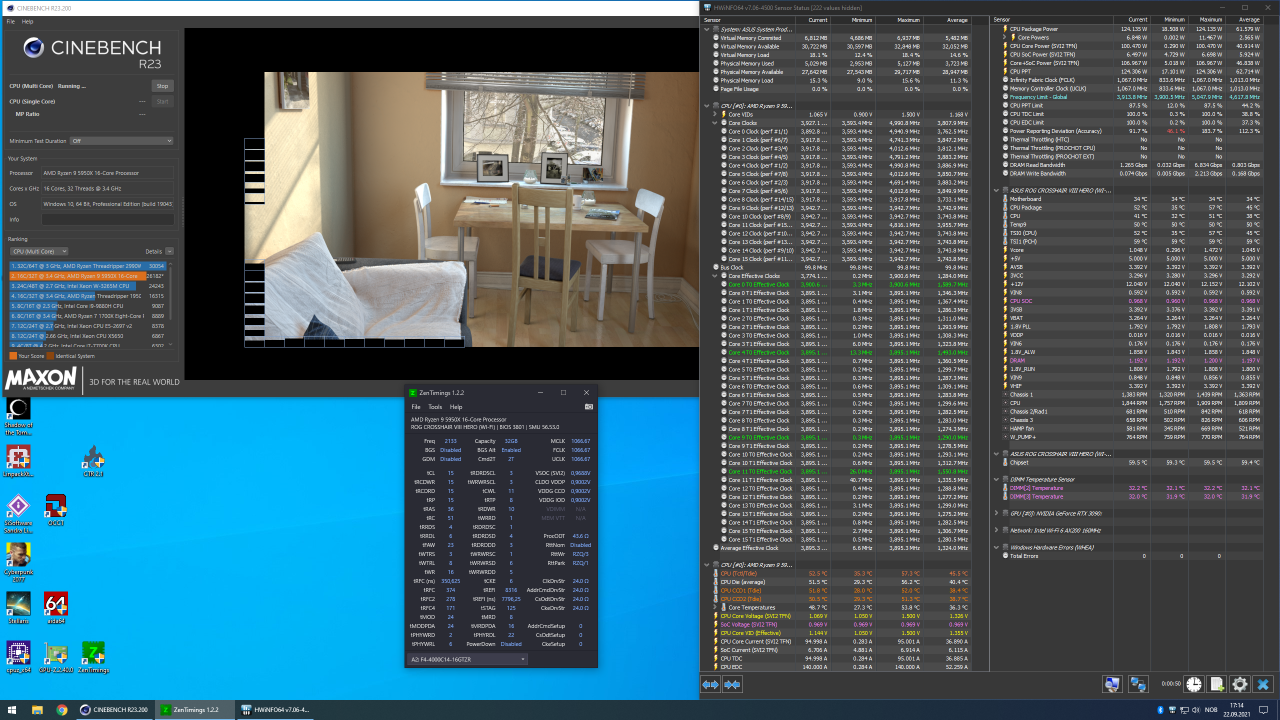
Task: Expand the GPU [#0] NVIDIA GeForce RTX section
Action: (x=997, y=513)
